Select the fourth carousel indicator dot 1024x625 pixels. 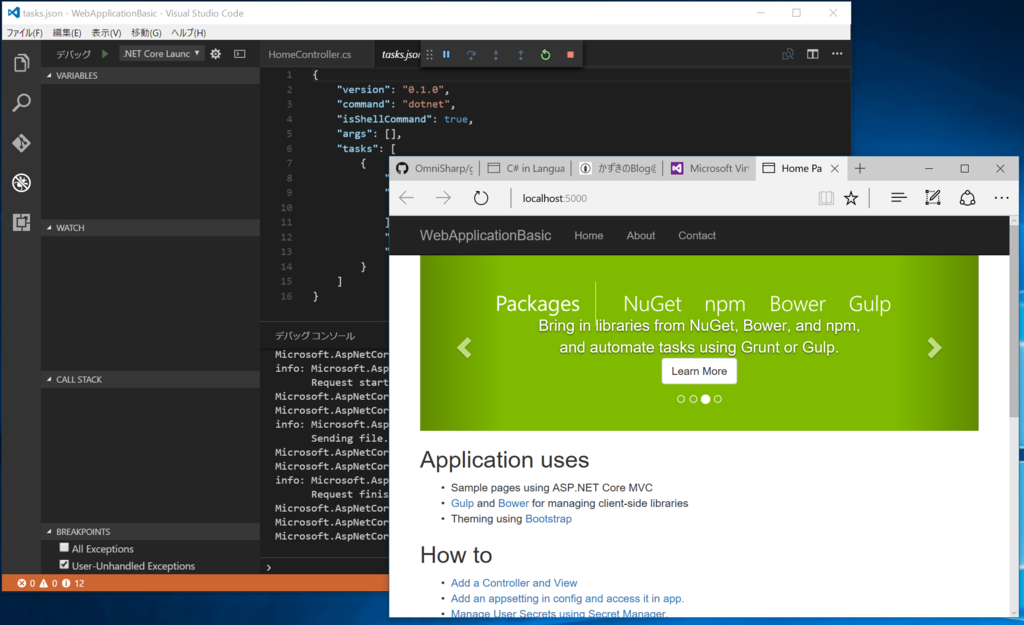click(x=718, y=399)
